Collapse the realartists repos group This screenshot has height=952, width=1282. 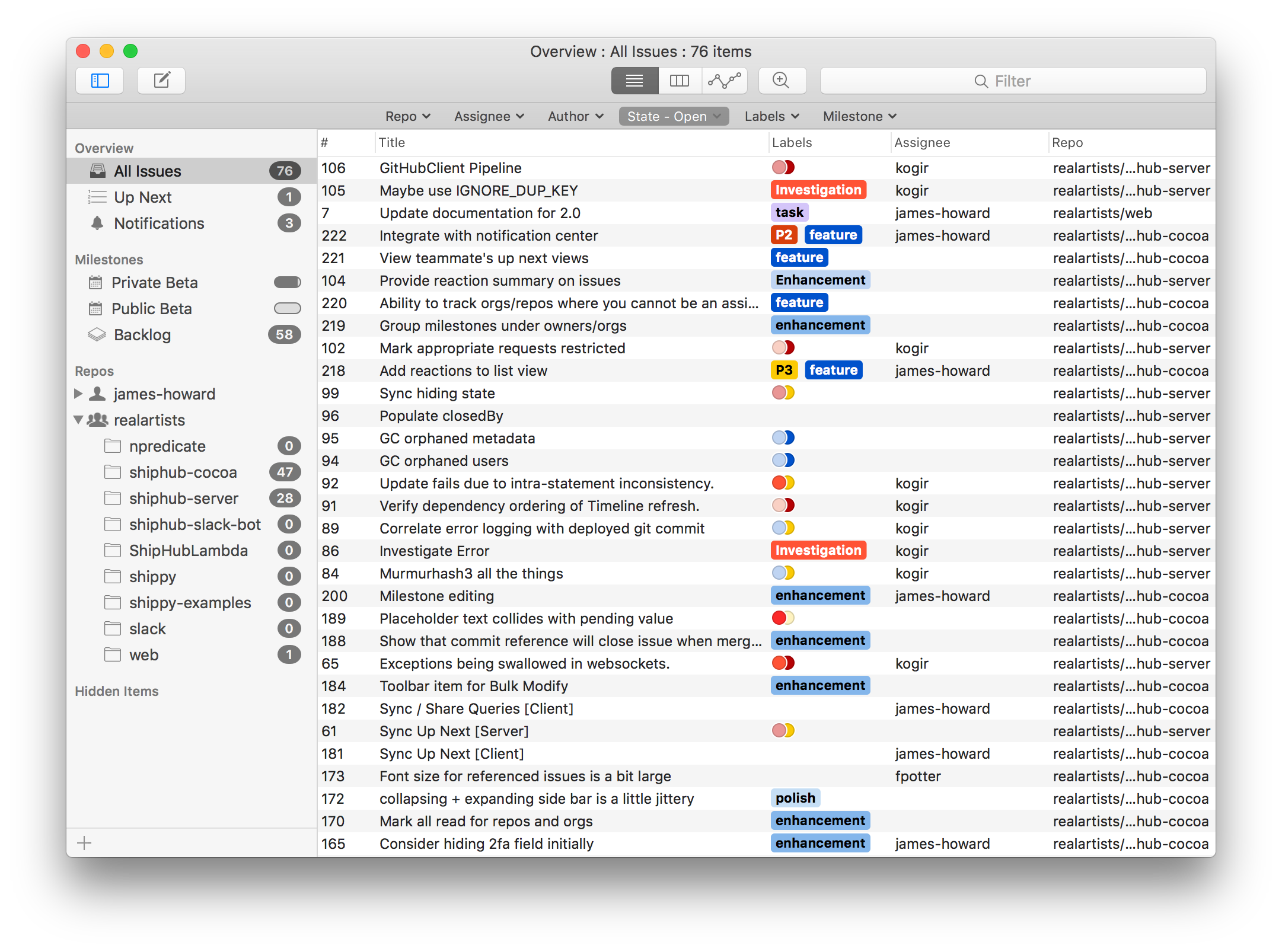78,420
